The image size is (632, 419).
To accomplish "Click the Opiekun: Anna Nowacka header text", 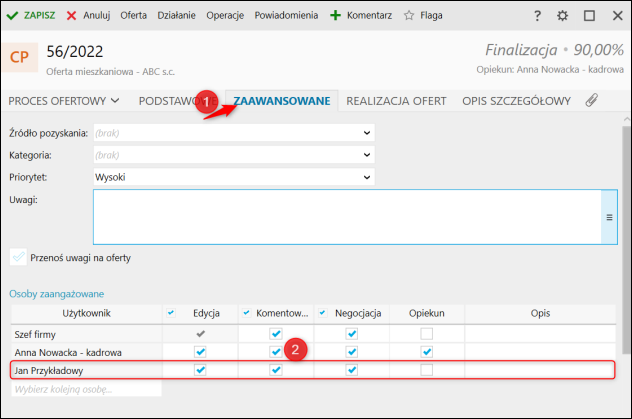I will (x=550, y=69).
